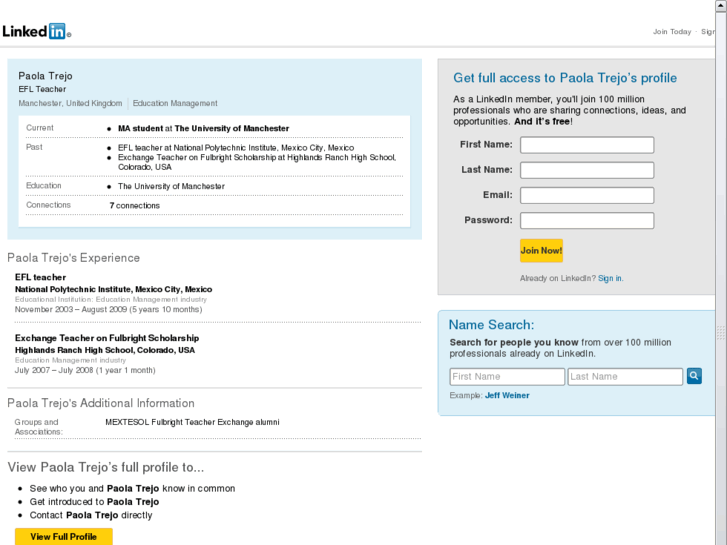The height and width of the screenshot is (545, 727).
Task: Open the Join Today link
Action: point(672,32)
